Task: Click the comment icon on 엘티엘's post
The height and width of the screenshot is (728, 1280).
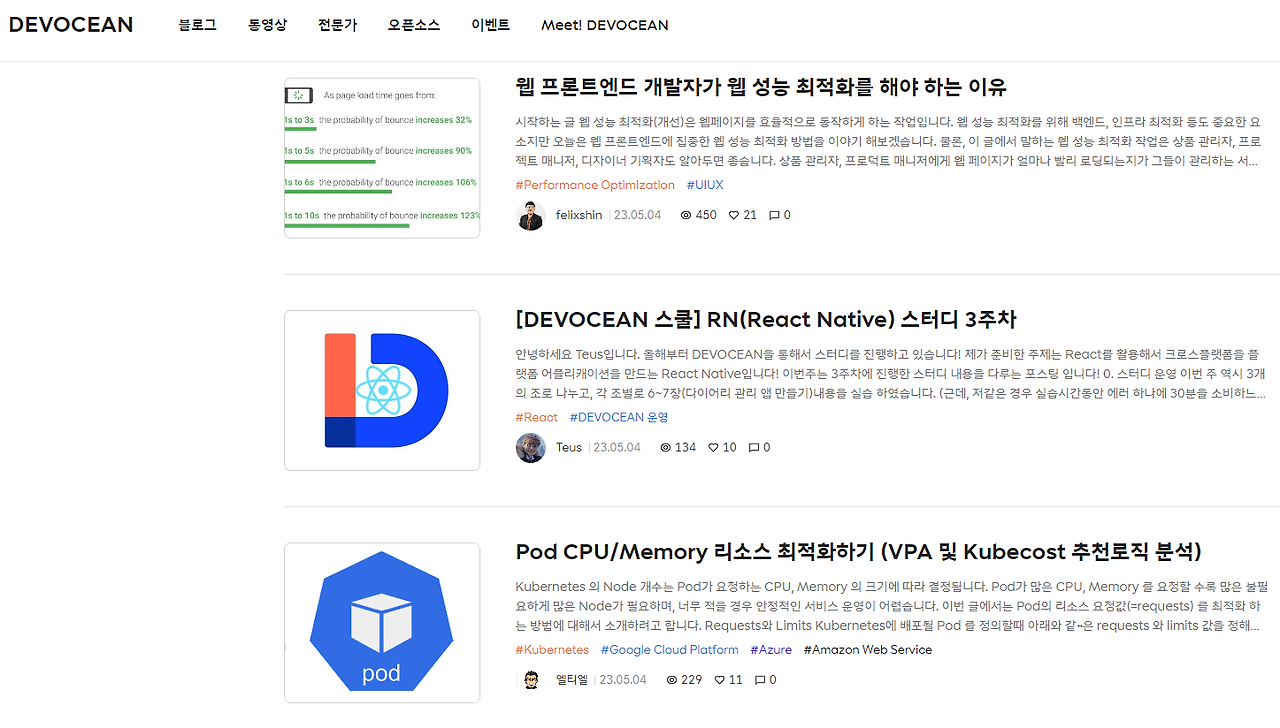Action: [760, 680]
